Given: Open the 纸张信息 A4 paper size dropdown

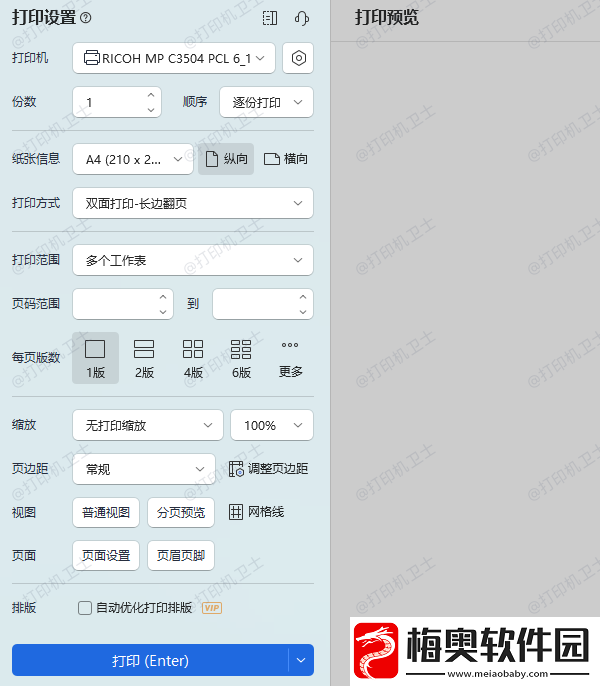Looking at the screenshot, I should pyautogui.click(x=133, y=159).
